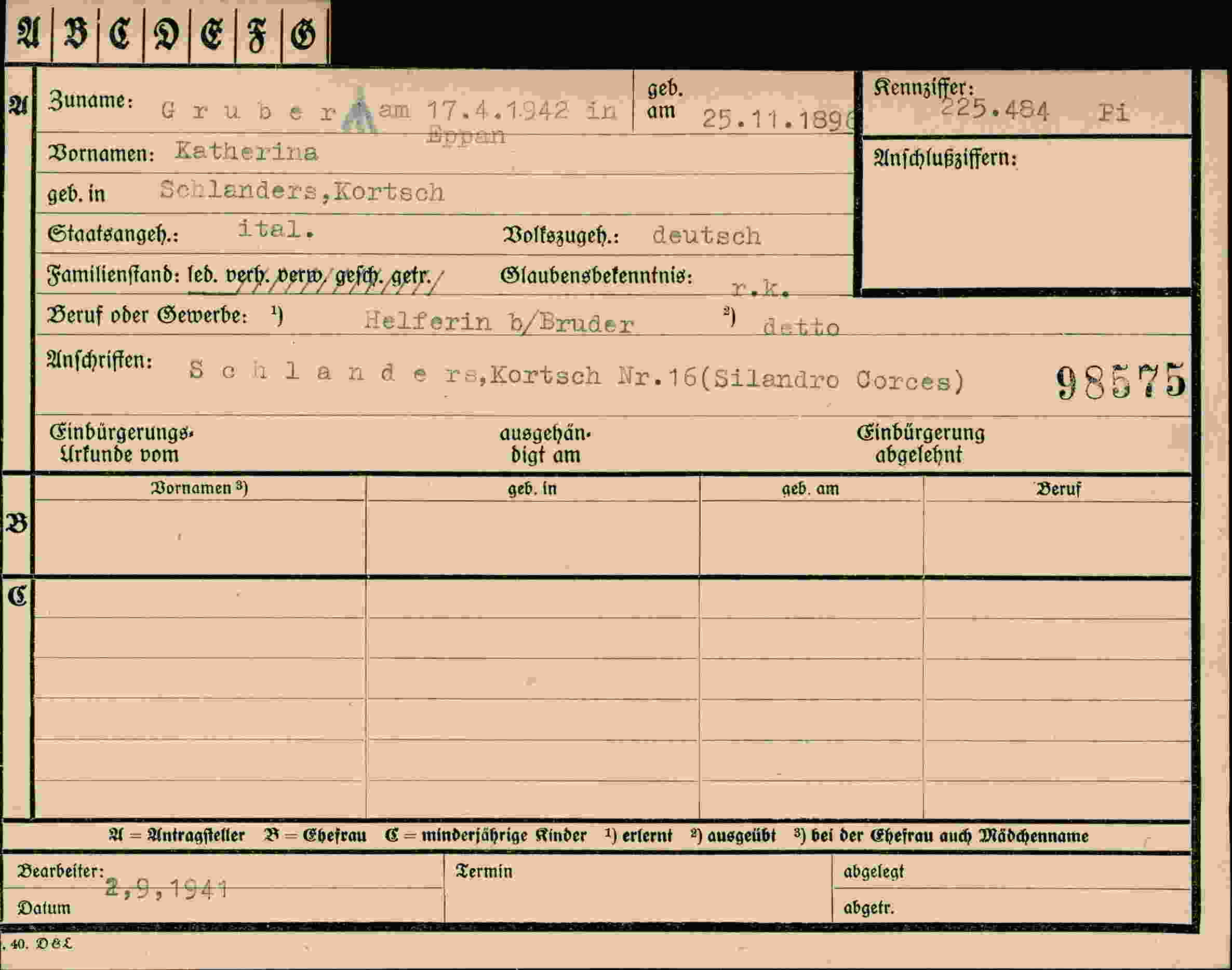Click the first name 'Katherina'

pos(247,151)
